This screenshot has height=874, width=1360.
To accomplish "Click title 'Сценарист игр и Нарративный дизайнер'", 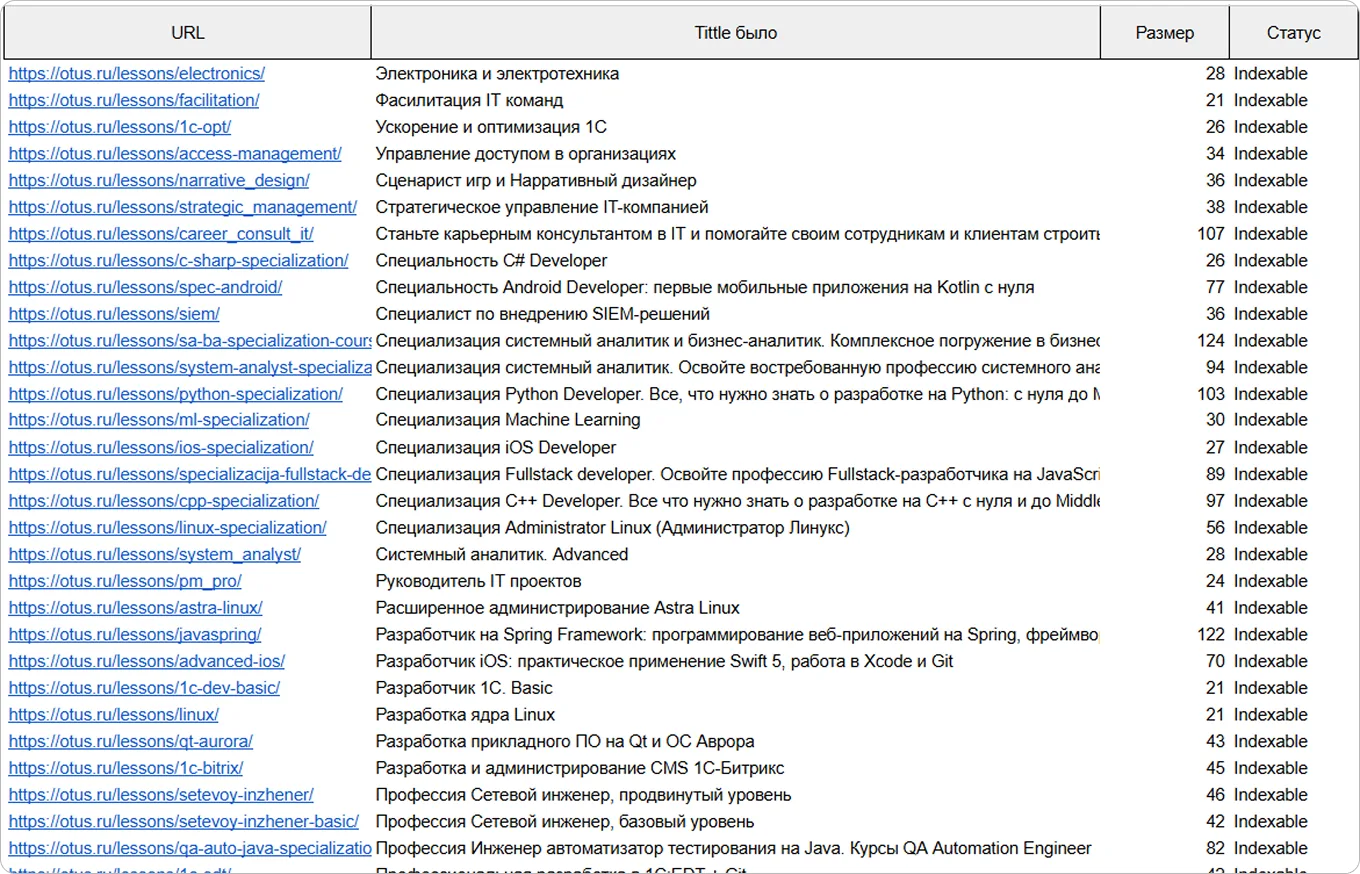I will pyautogui.click(x=536, y=181).
